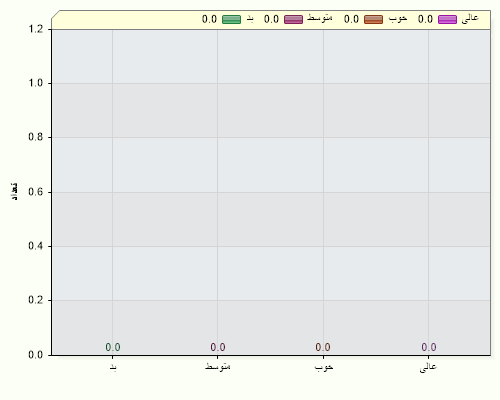Screen dimensions: 500x400
Task: Select the عالی legend label
Action: point(470,19)
